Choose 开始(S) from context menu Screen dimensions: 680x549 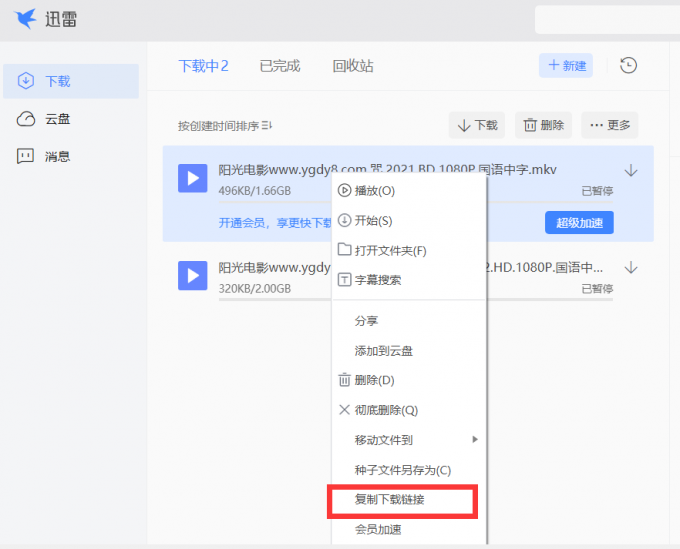pos(409,221)
